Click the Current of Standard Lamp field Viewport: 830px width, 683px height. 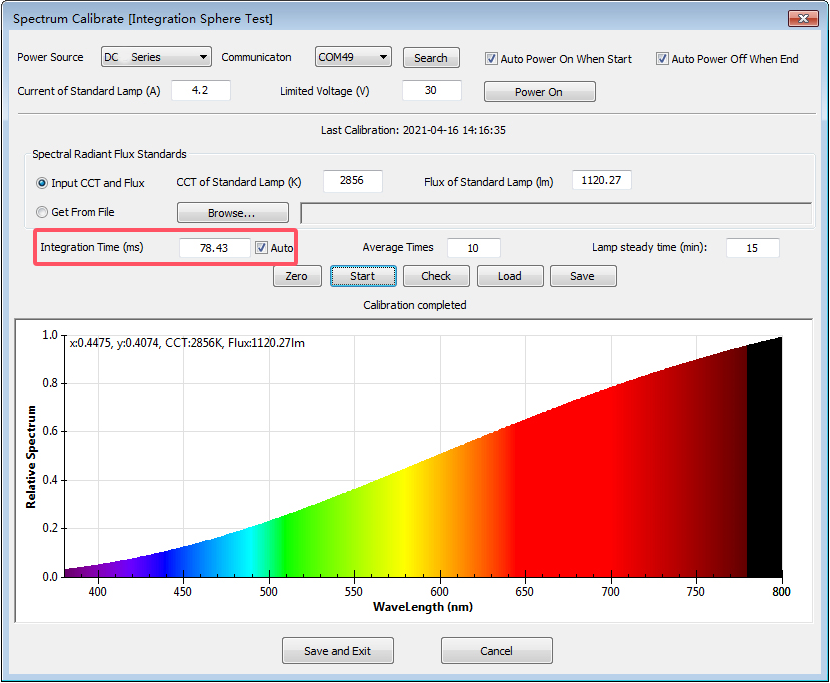pos(201,91)
